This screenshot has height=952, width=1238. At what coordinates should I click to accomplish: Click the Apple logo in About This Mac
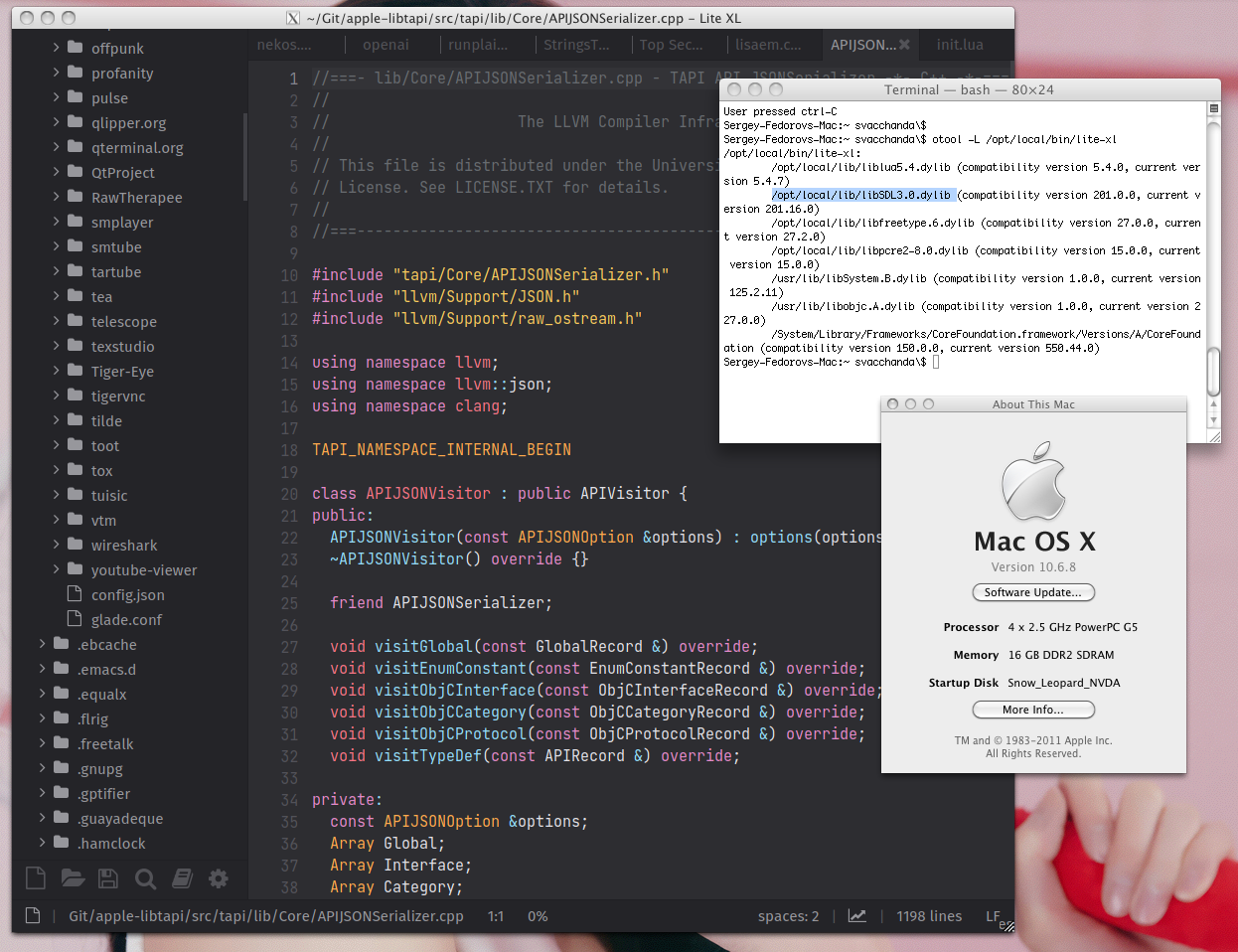pos(1033,481)
